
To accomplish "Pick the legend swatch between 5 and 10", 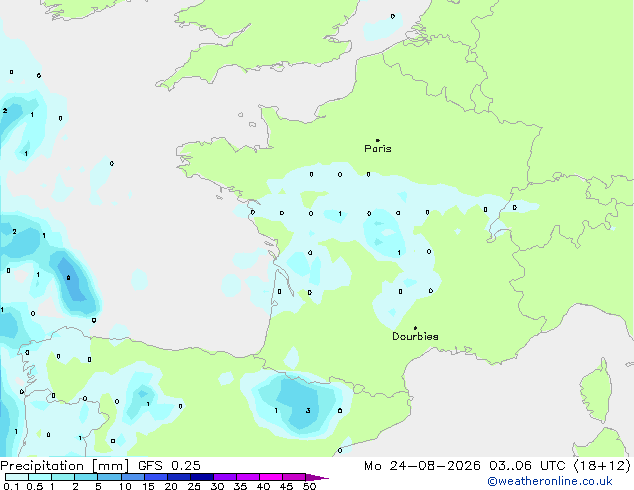I will pos(110,477).
